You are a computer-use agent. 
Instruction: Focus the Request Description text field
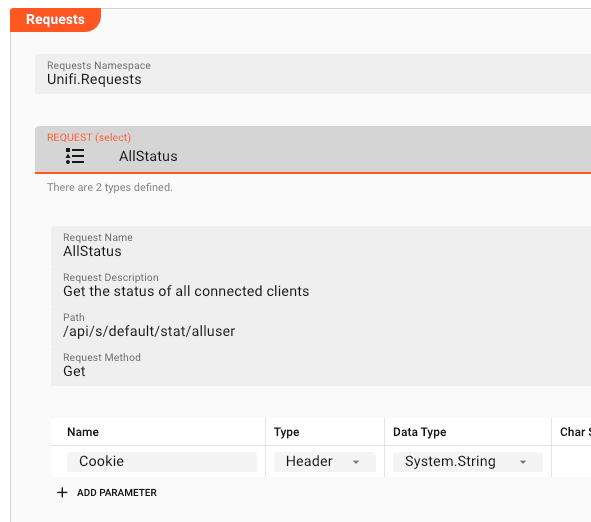[x=321, y=286]
